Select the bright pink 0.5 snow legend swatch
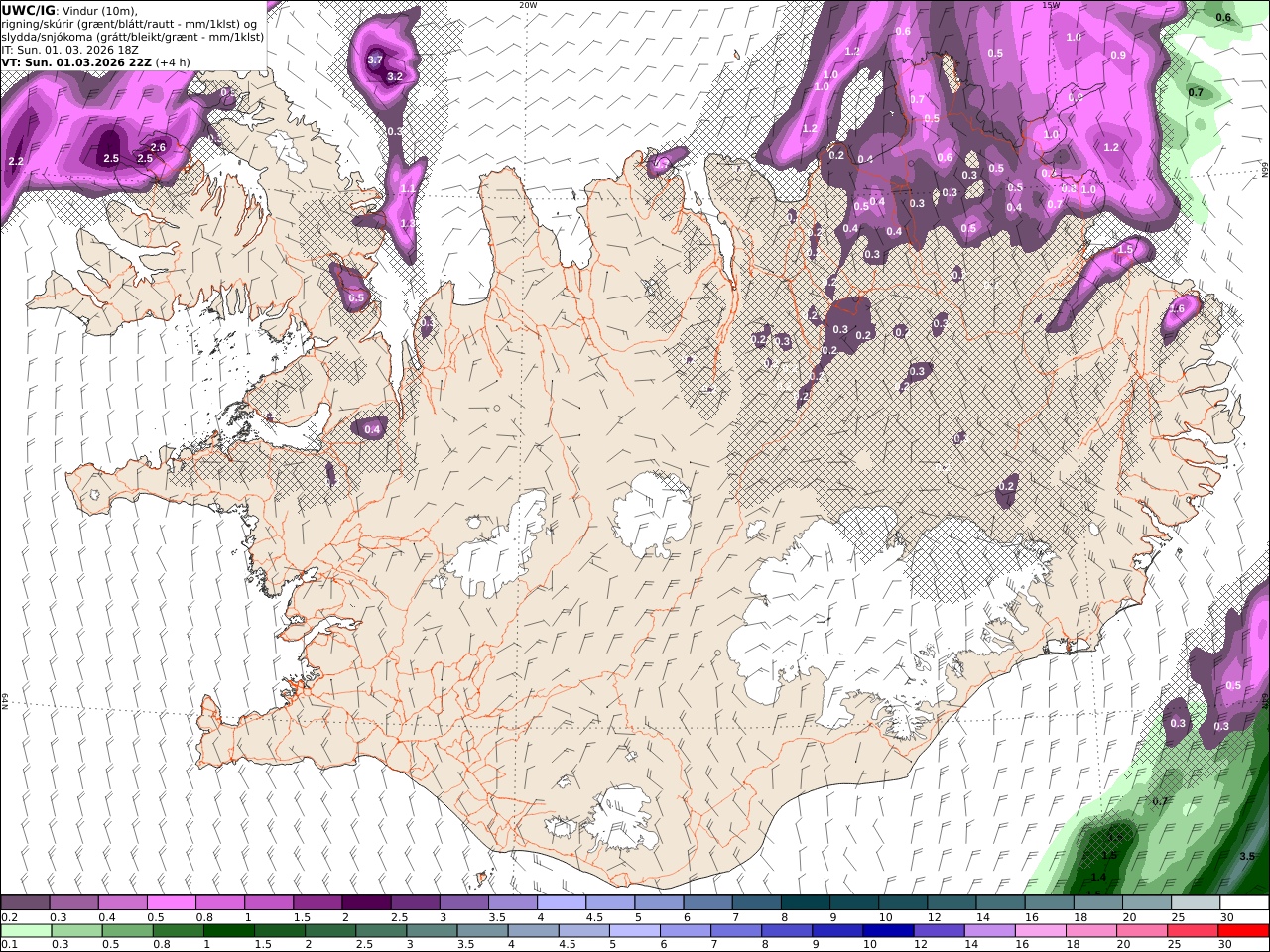This screenshot has width=1270, height=952. [172, 903]
